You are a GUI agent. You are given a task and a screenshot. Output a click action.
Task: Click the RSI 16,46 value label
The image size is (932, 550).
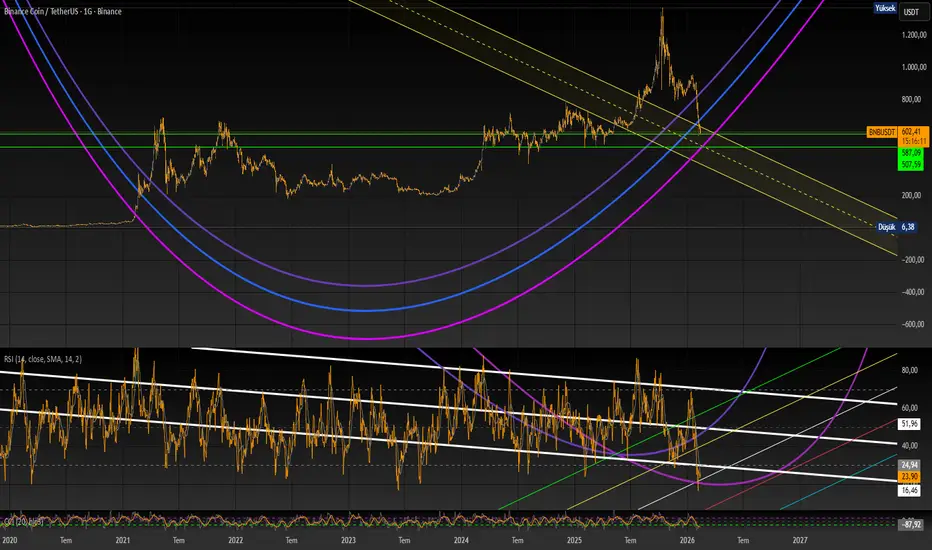click(x=910, y=491)
